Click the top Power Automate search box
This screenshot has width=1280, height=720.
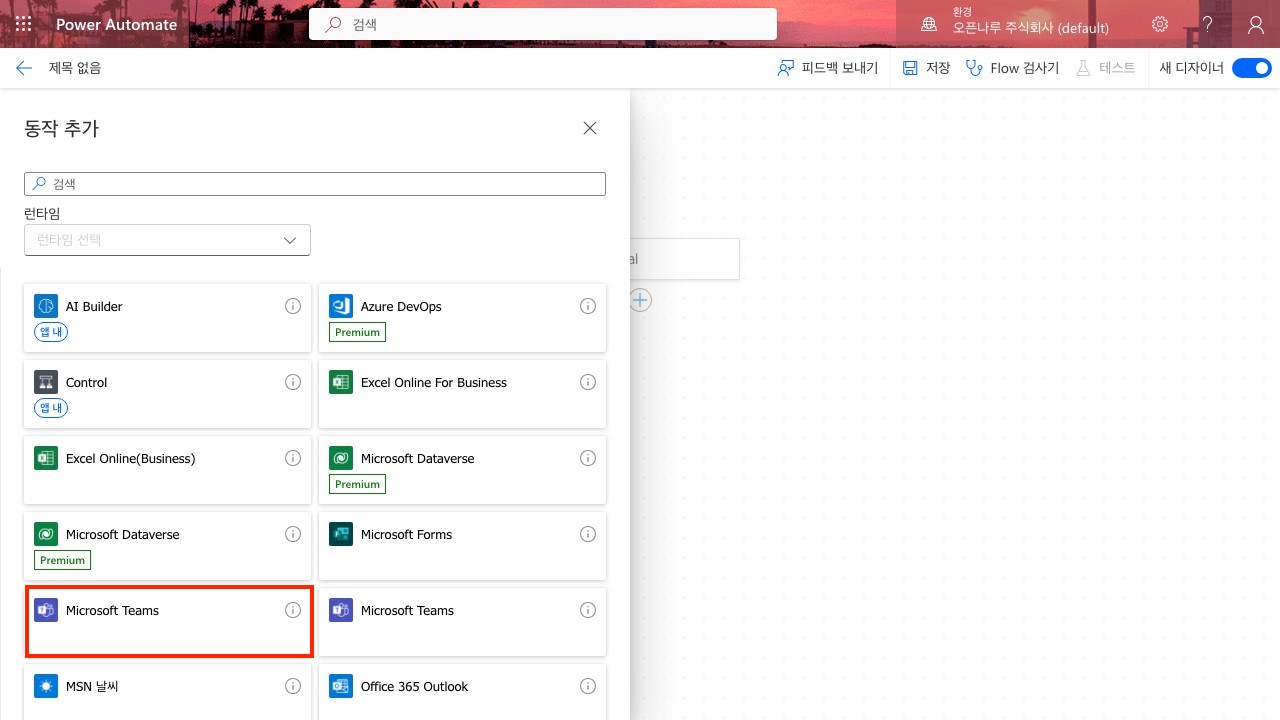[543, 24]
